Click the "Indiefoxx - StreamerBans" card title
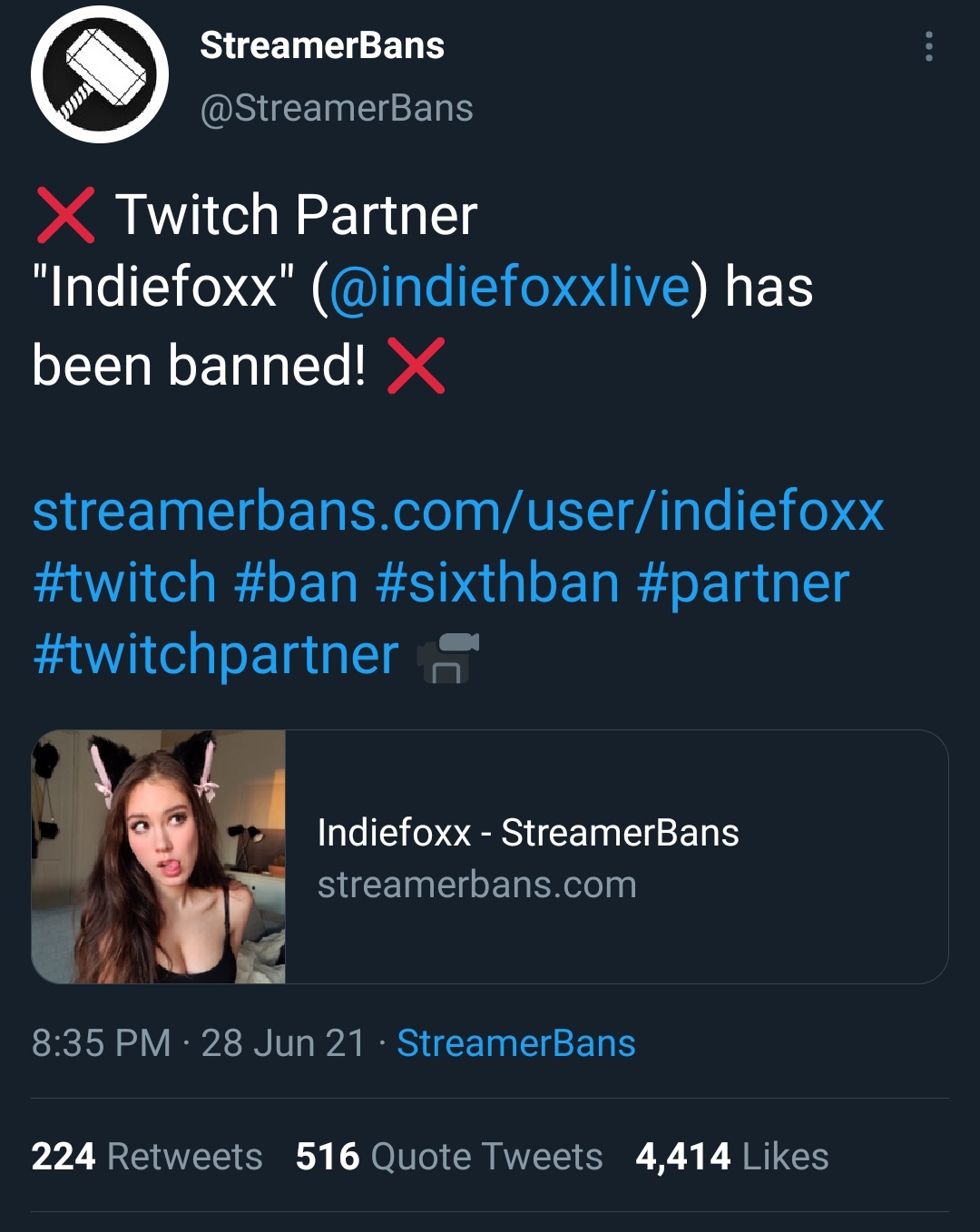The width and height of the screenshot is (980, 1232). (x=528, y=833)
